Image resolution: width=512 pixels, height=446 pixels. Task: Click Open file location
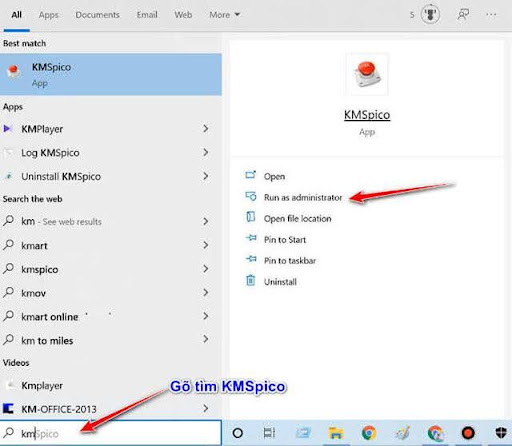click(x=298, y=219)
